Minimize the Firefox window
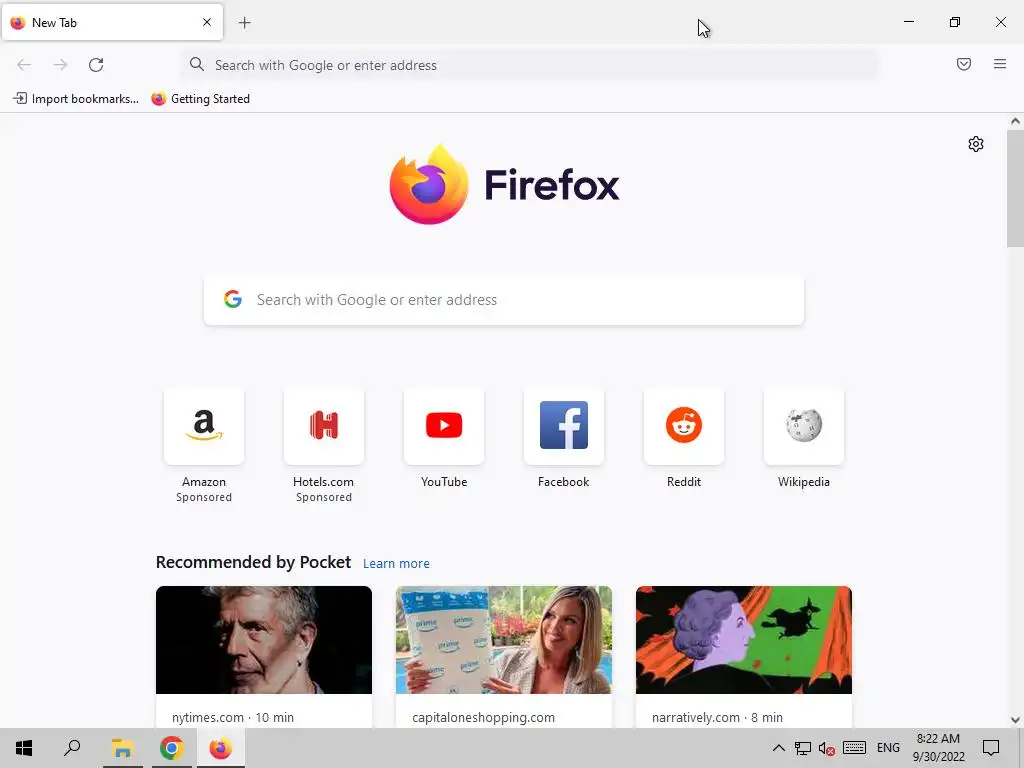The width and height of the screenshot is (1024, 768). [908, 22]
